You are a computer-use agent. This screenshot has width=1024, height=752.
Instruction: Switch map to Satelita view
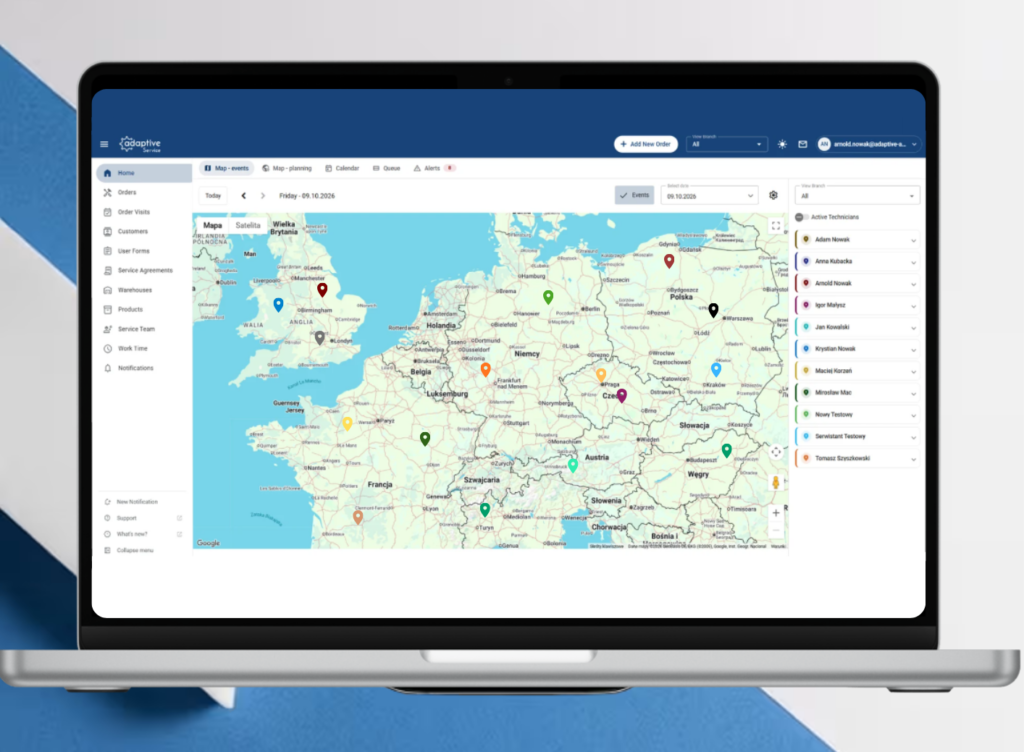click(248, 225)
